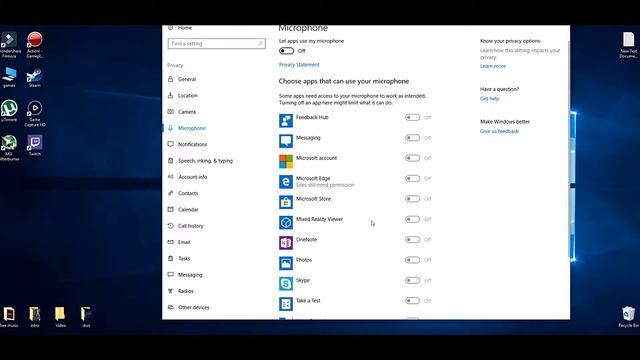The height and width of the screenshot is (360, 640).
Task: Select the uTorrent desktop icon
Action: (9, 111)
